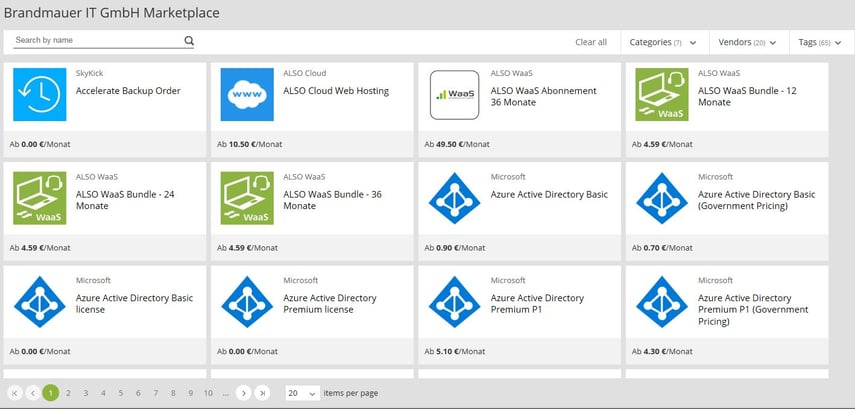
Task: Click the Ab 5.10 €/Monat price
Action: tap(455, 351)
